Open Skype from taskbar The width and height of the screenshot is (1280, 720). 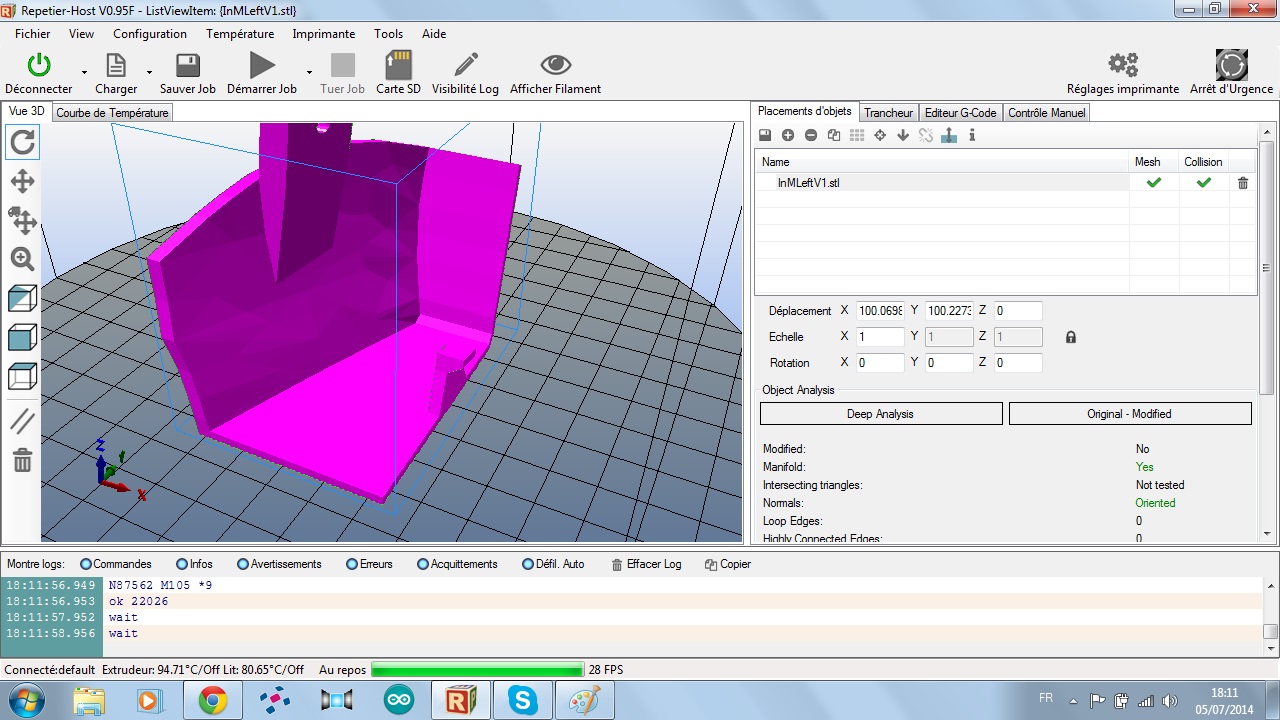tap(523, 700)
